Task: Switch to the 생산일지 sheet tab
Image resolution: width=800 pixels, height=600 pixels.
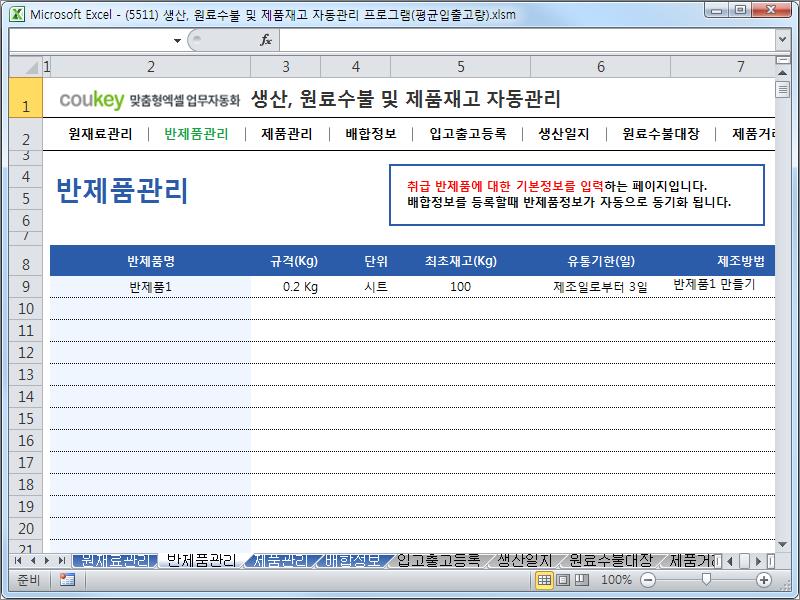Action: [x=524, y=561]
